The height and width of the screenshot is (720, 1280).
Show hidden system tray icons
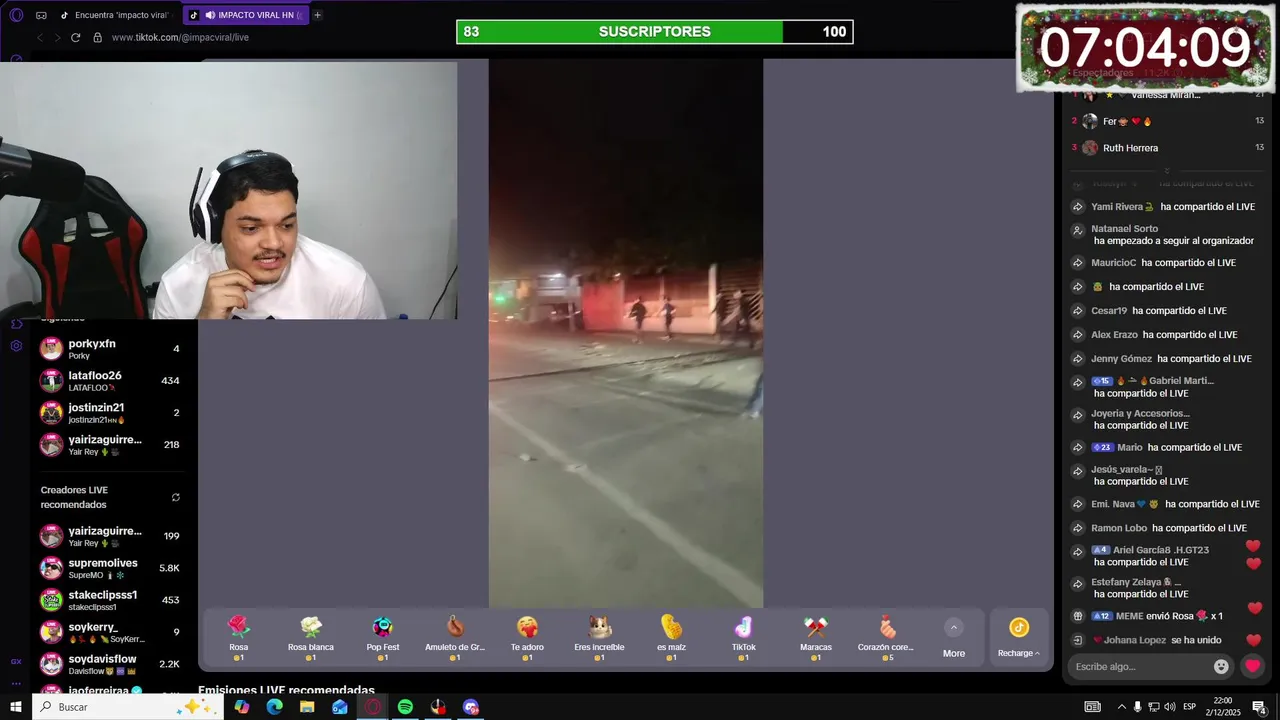[1121, 707]
